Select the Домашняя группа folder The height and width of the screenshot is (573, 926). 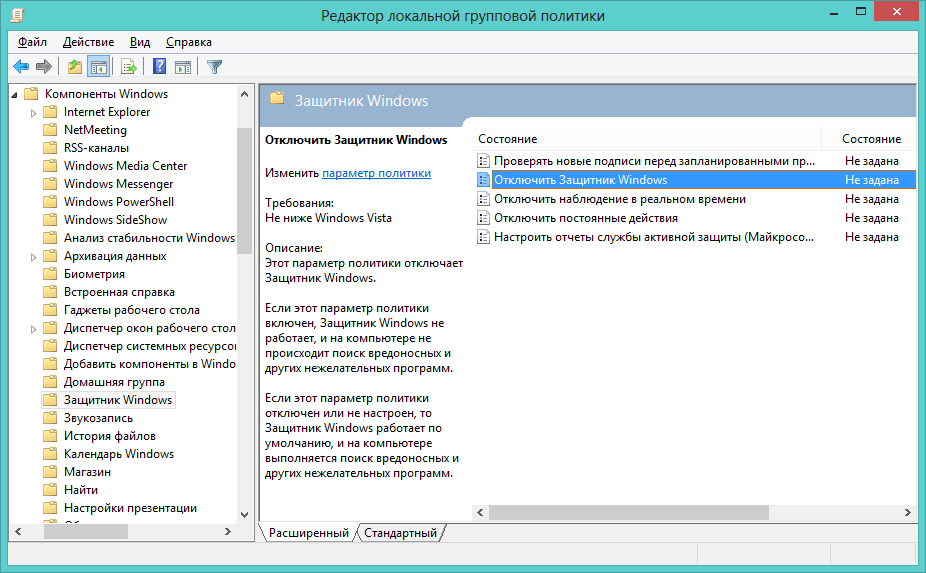point(114,382)
